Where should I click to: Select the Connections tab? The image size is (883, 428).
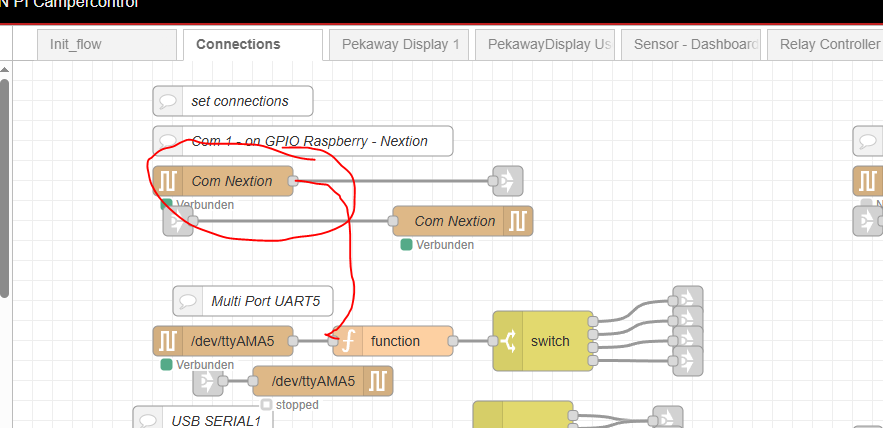253,44
